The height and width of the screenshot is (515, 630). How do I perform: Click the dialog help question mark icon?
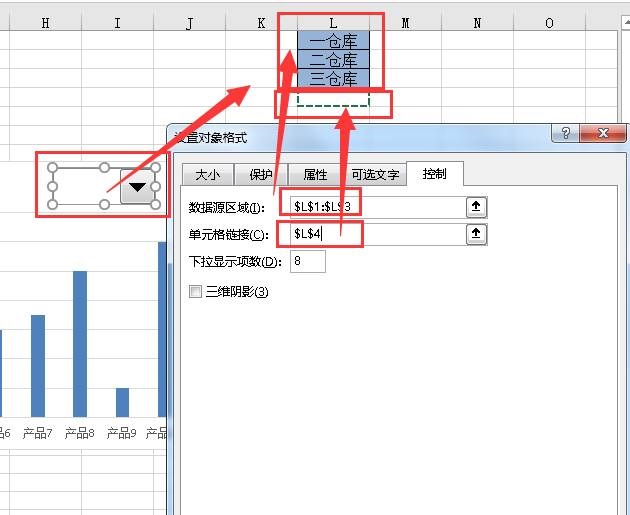pyautogui.click(x=566, y=133)
